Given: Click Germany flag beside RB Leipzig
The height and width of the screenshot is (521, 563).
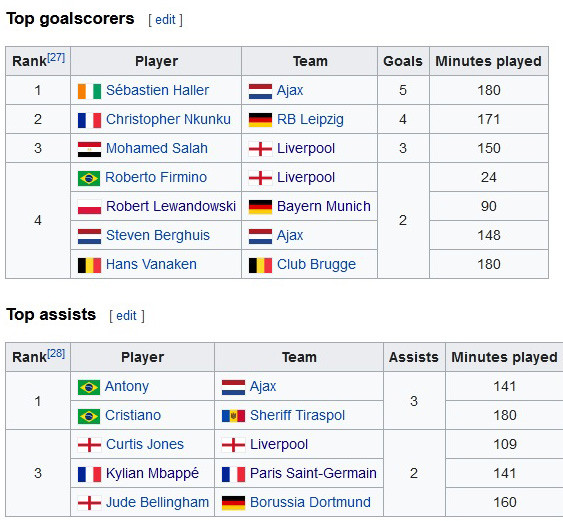Looking at the screenshot, I should pyautogui.click(x=260, y=120).
